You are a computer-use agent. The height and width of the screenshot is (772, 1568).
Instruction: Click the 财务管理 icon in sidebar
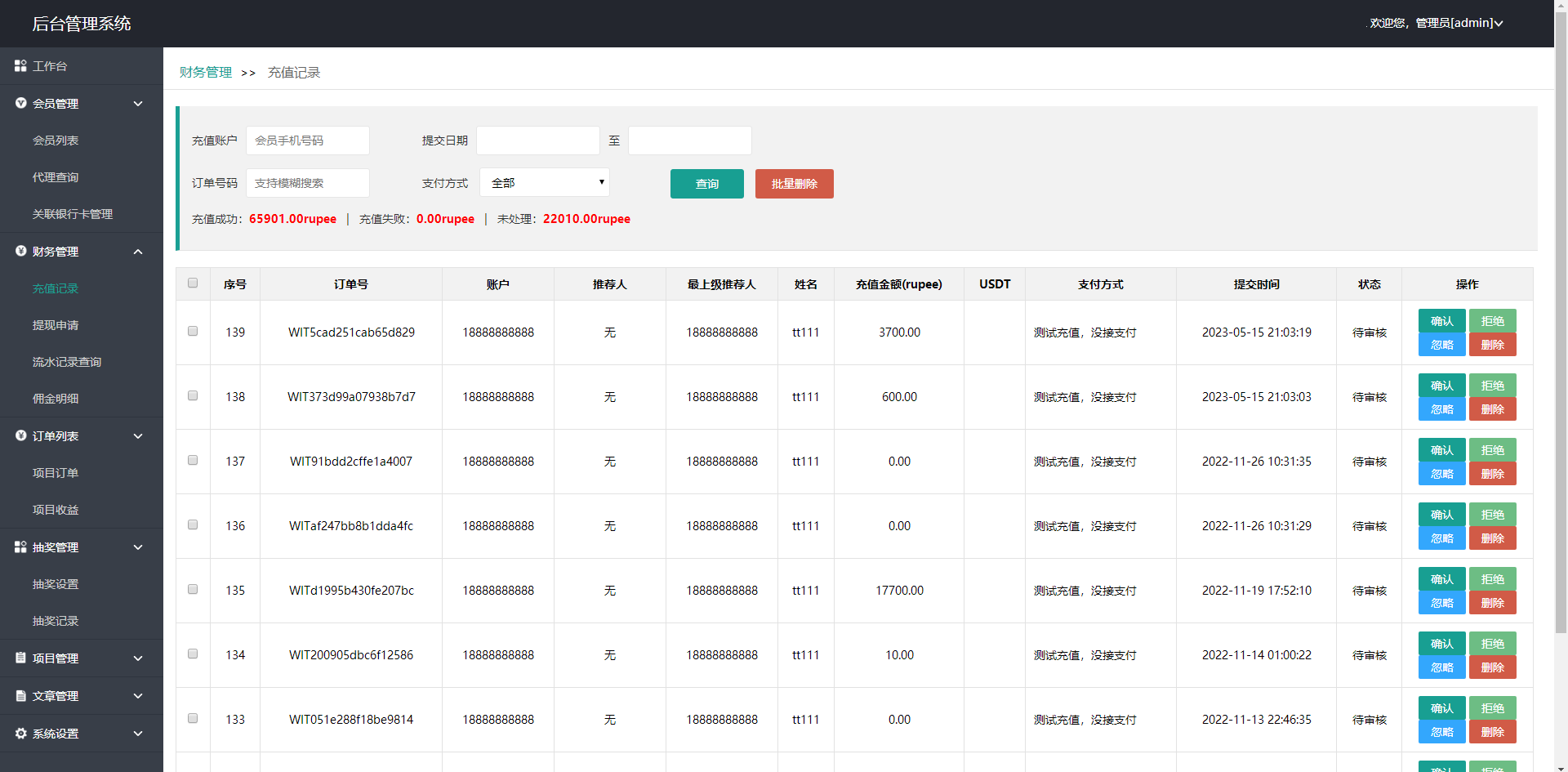tap(20, 252)
